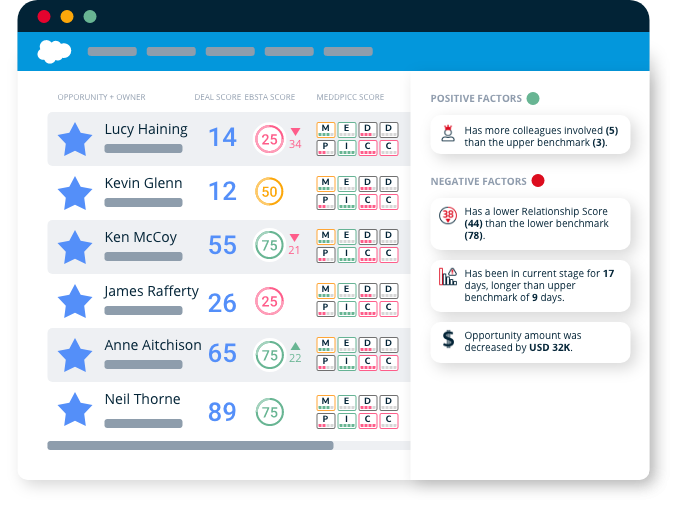This screenshot has height=508, width=677.
Task: Click the Salesforce cloud logo
Action: (54, 51)
